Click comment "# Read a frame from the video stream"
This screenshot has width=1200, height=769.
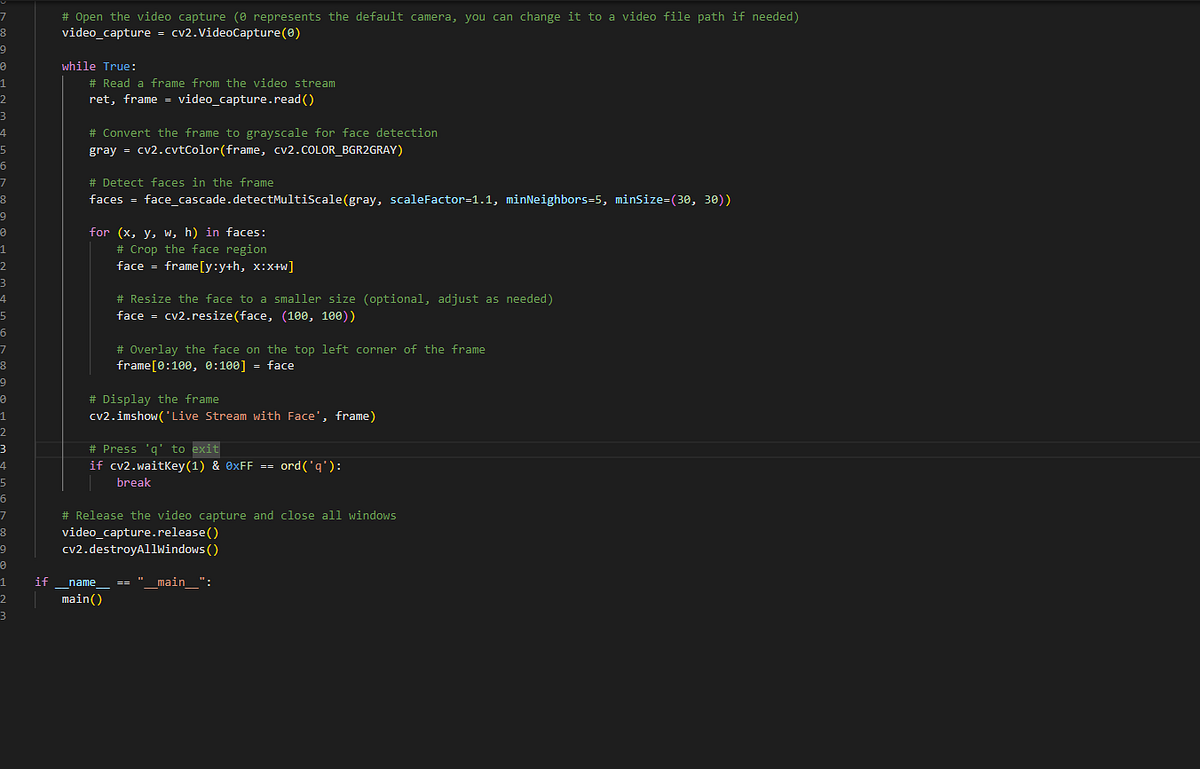[x=212, y=83]
